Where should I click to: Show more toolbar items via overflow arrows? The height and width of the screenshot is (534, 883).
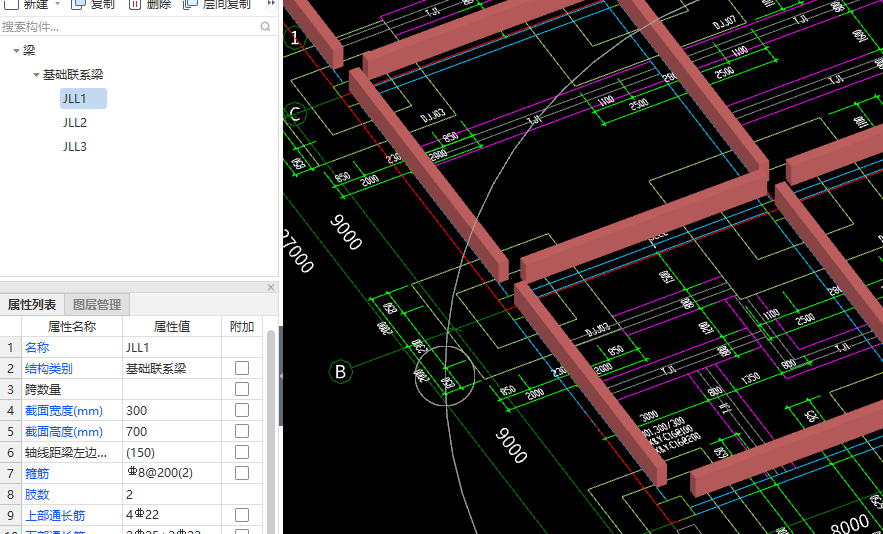pyautogui.click(x=271, y=4)
